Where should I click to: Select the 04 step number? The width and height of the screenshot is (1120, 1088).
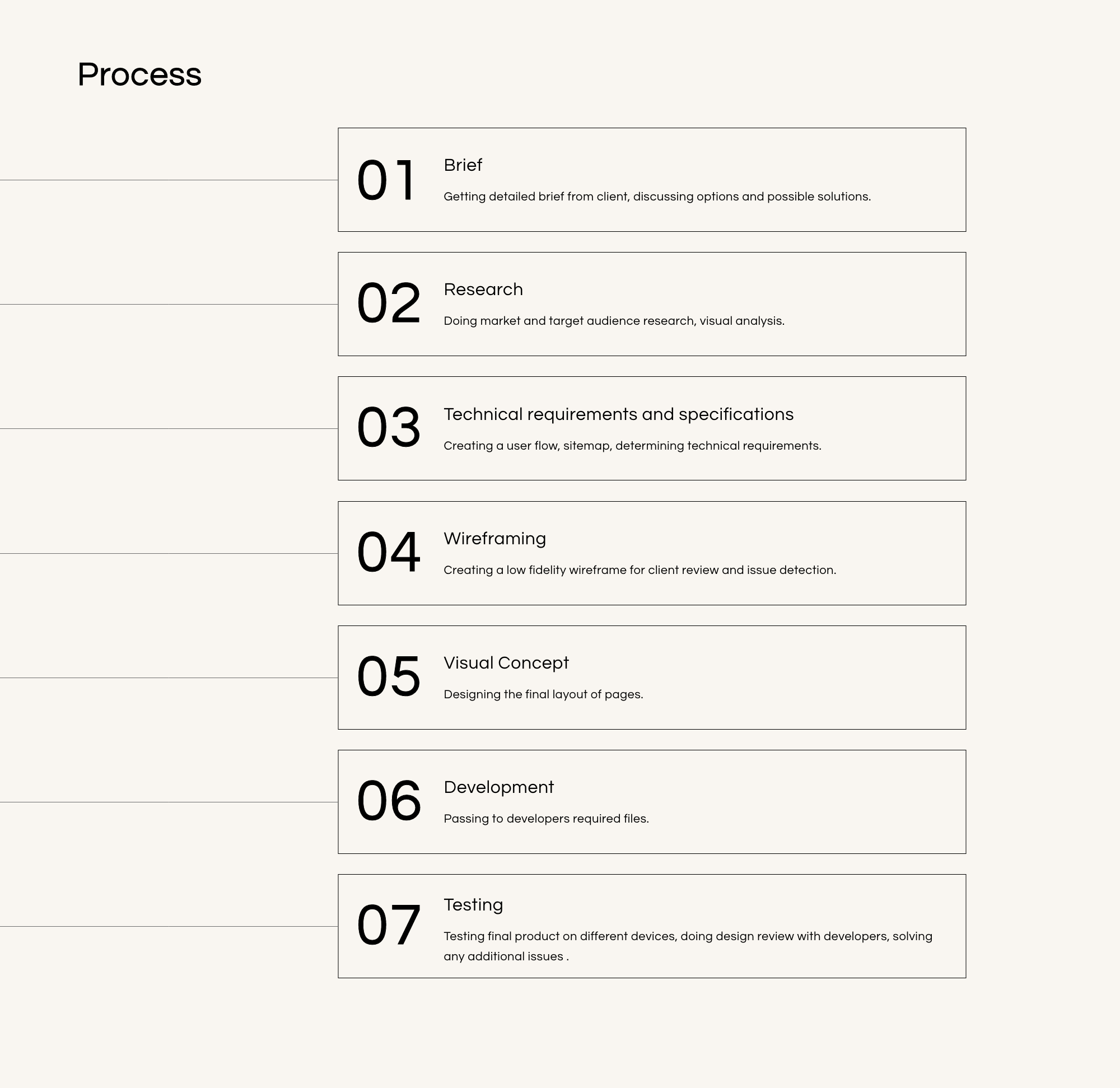389,552
